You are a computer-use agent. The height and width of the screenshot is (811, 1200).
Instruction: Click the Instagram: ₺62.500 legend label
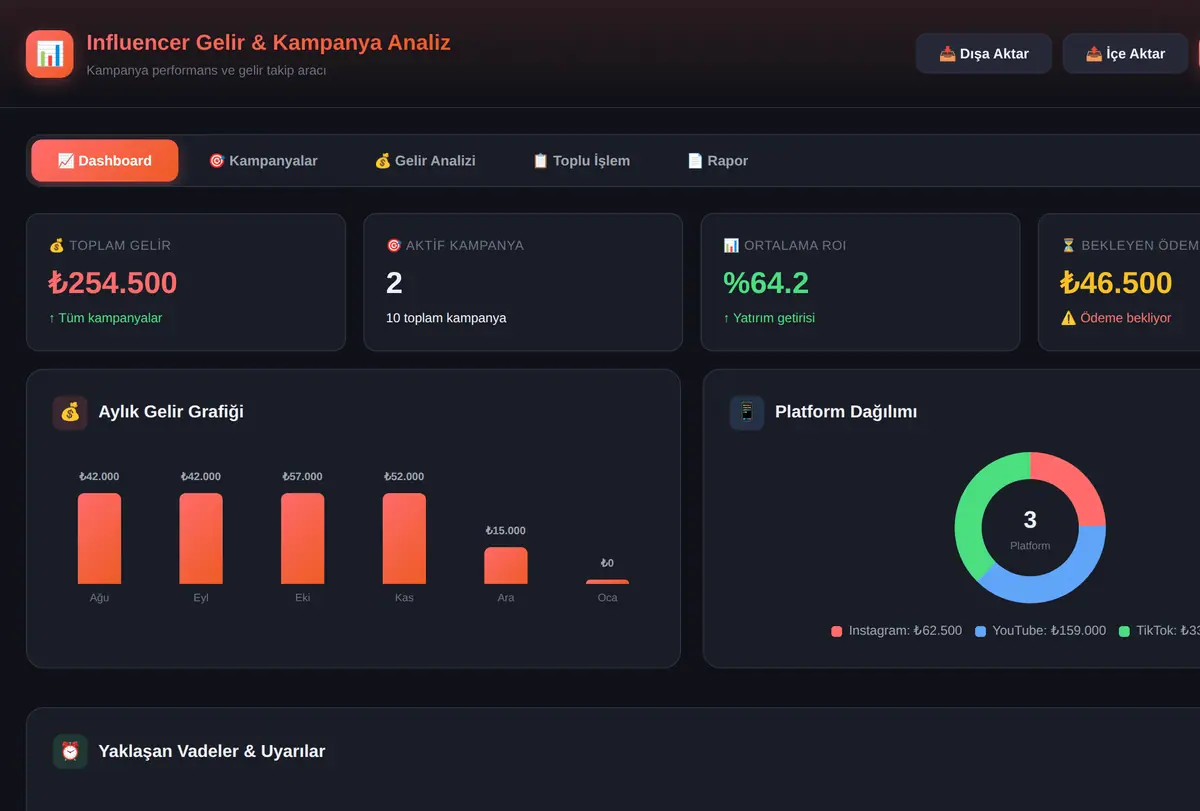905,631
